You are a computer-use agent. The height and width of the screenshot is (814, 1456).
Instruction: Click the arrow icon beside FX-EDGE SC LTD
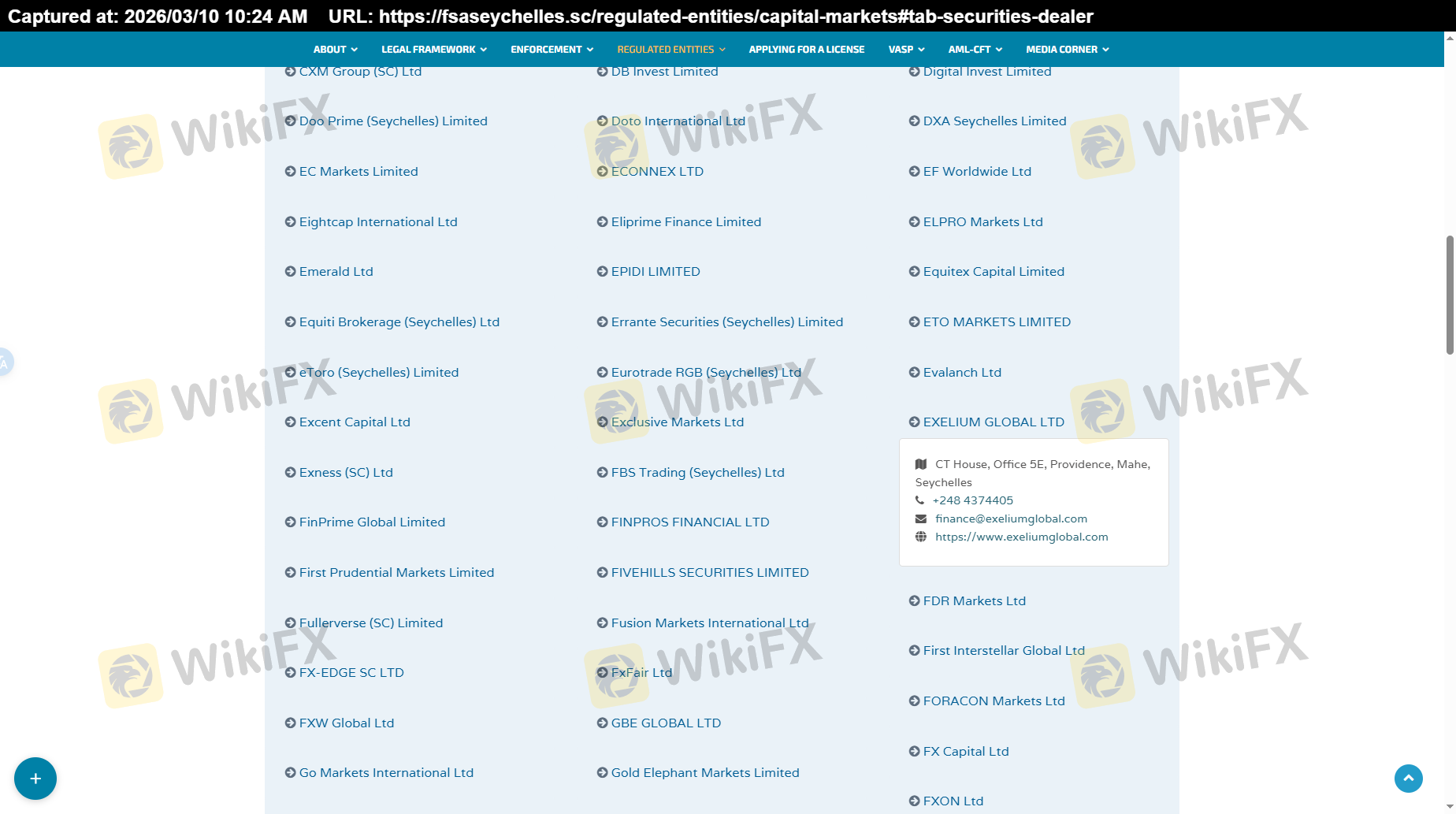(290, 673)
